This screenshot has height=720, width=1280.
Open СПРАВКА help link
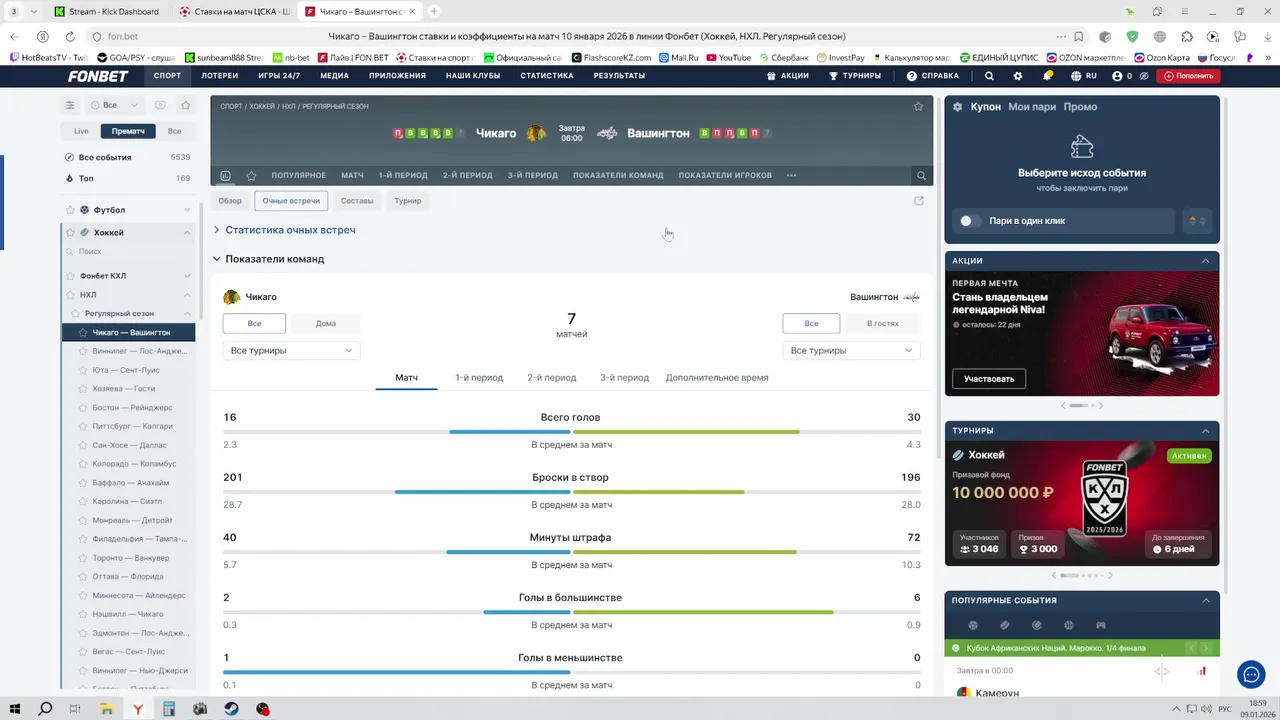point(933,76)
